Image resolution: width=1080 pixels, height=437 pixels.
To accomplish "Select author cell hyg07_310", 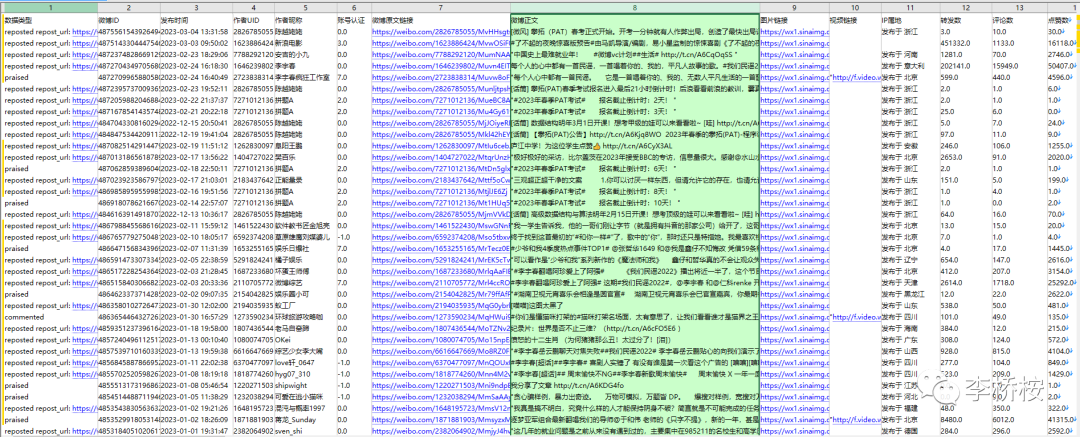I will tap(305, 374).
